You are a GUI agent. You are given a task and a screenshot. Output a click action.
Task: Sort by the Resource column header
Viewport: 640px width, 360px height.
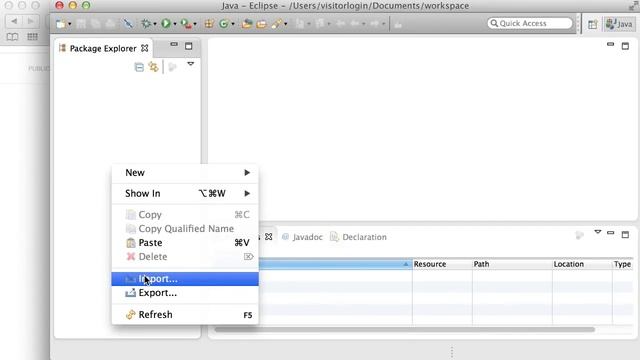(x=442, y=264)
